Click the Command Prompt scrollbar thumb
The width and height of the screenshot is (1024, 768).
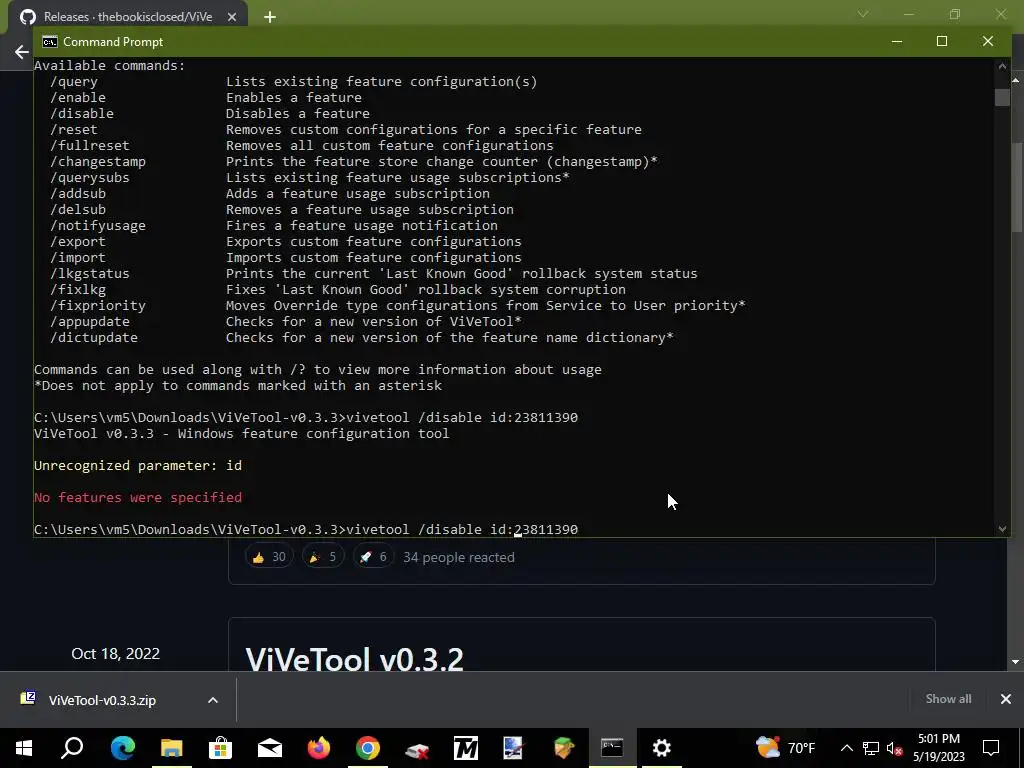tap(1002, 97)
